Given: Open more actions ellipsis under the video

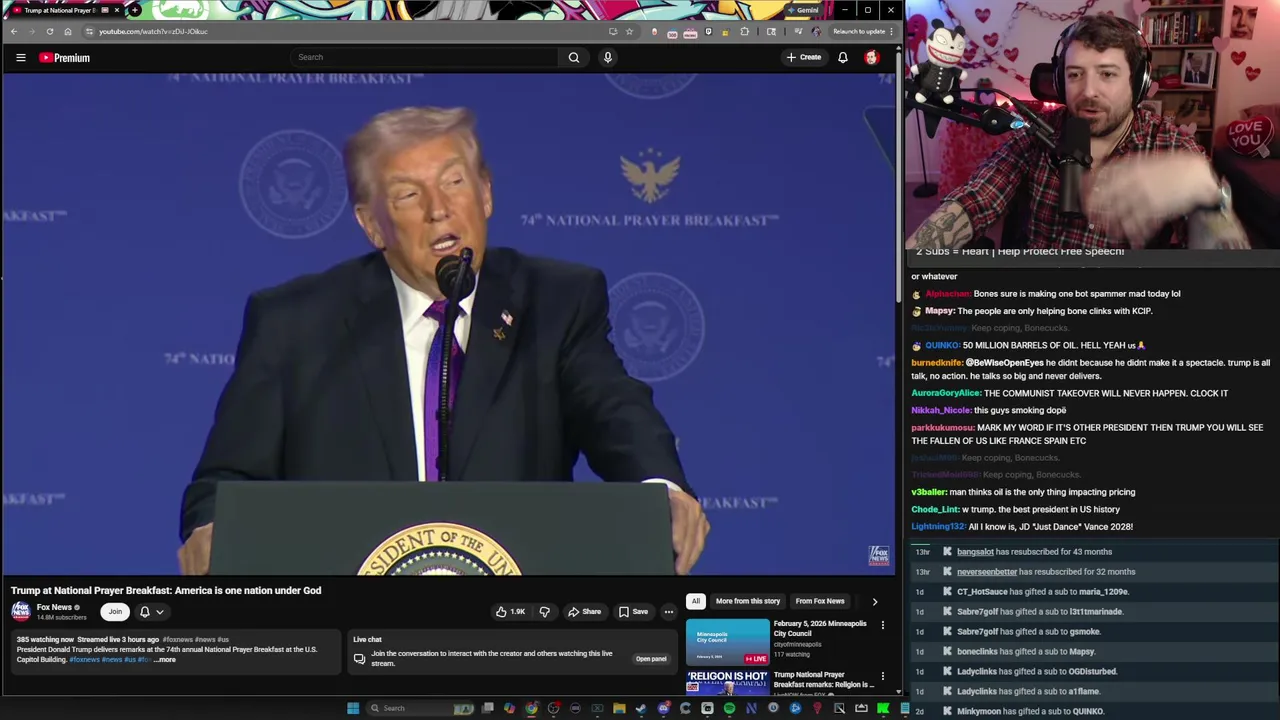Looking at the screenshot, I should (669, 612).
